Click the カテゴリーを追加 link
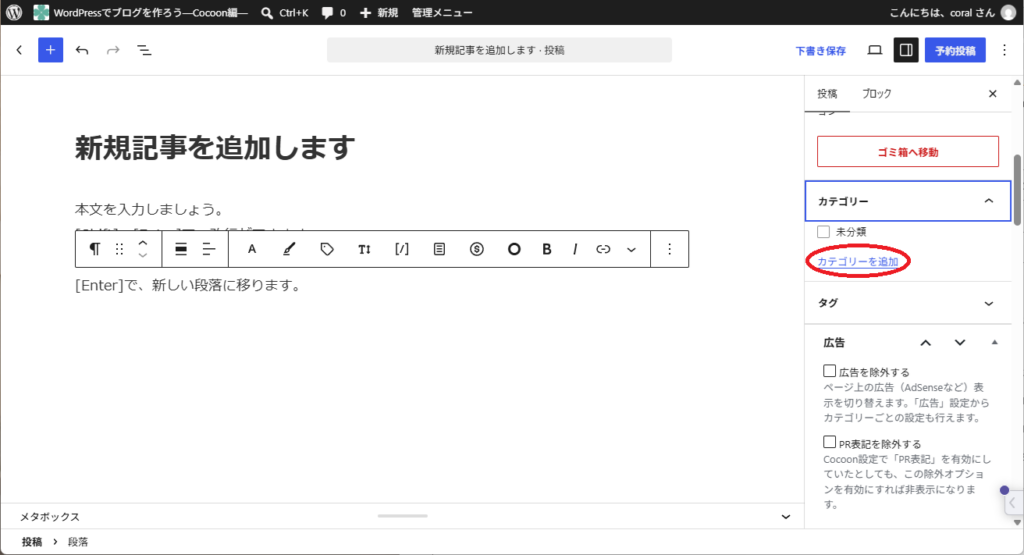 pos(857,262)
